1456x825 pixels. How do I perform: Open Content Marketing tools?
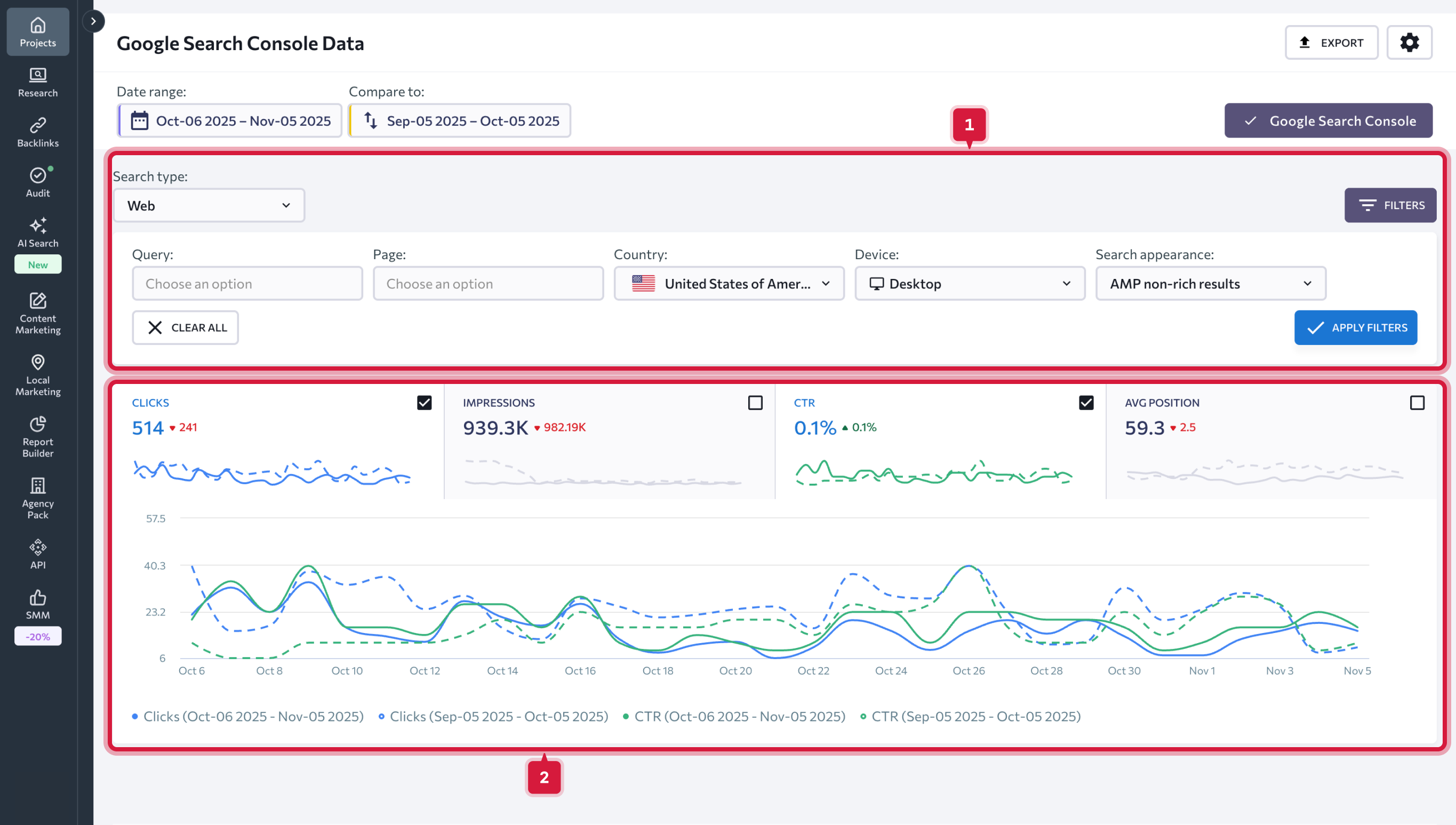point(37,314)
